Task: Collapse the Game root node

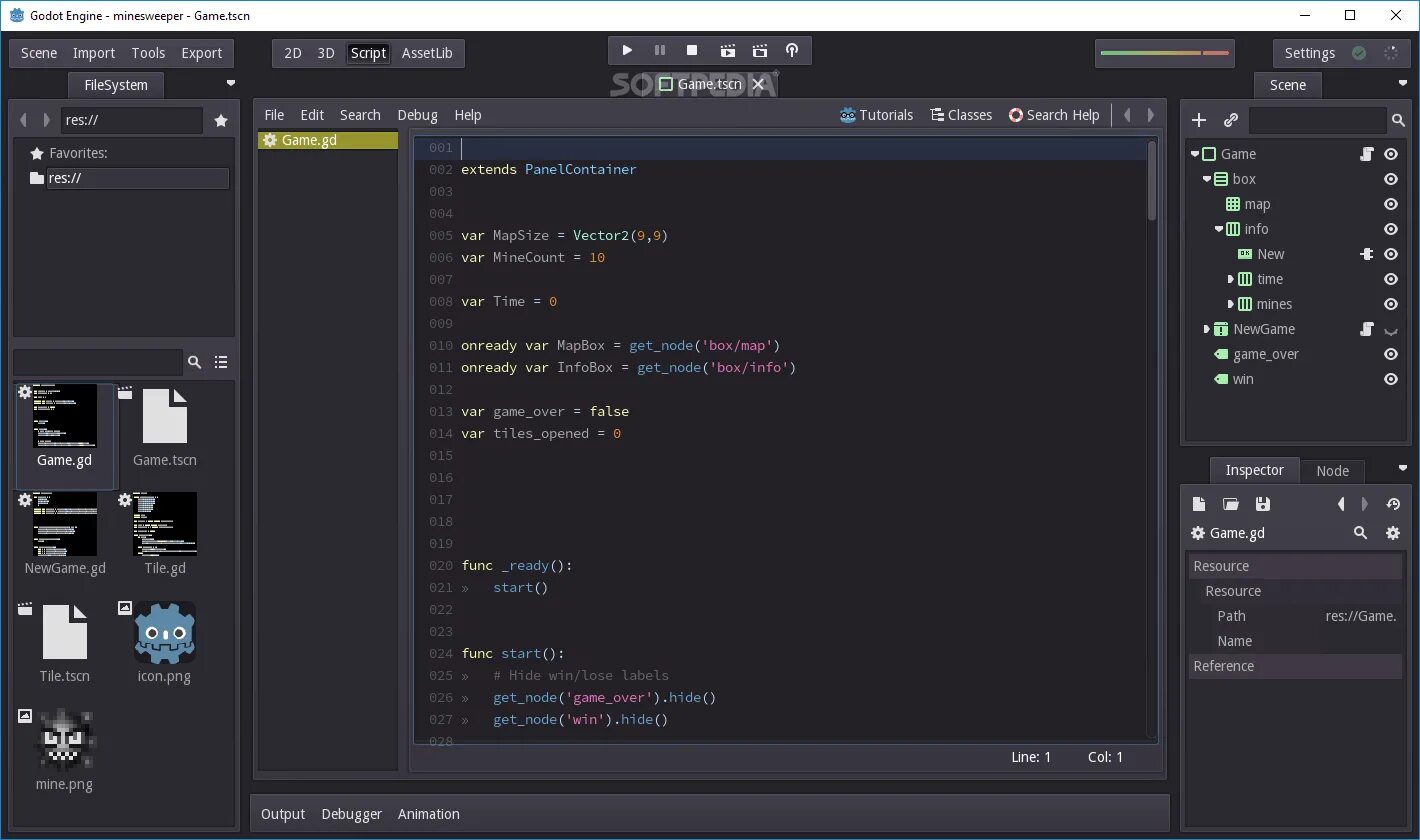Action: tap(1195, 154)
